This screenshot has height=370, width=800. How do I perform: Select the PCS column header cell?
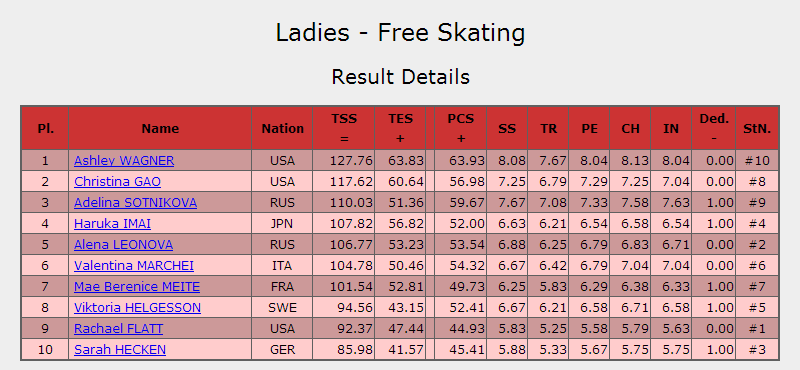[x=461, y=128]
